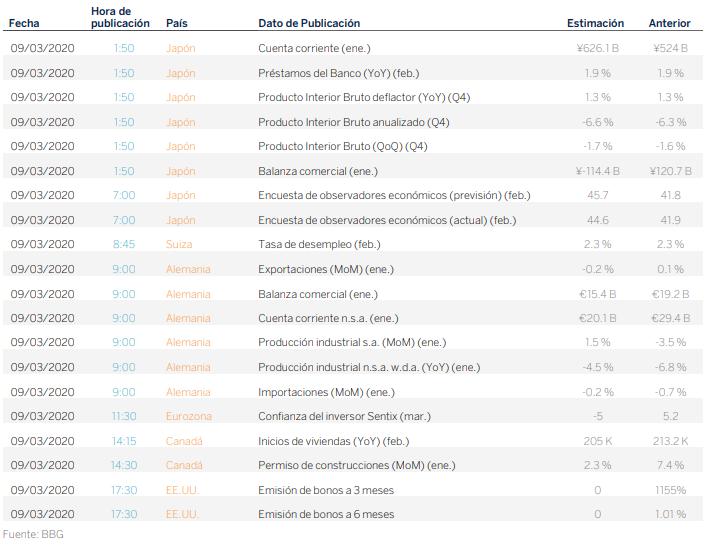Select Tasa de desempleo (feb.) row text

319,244
